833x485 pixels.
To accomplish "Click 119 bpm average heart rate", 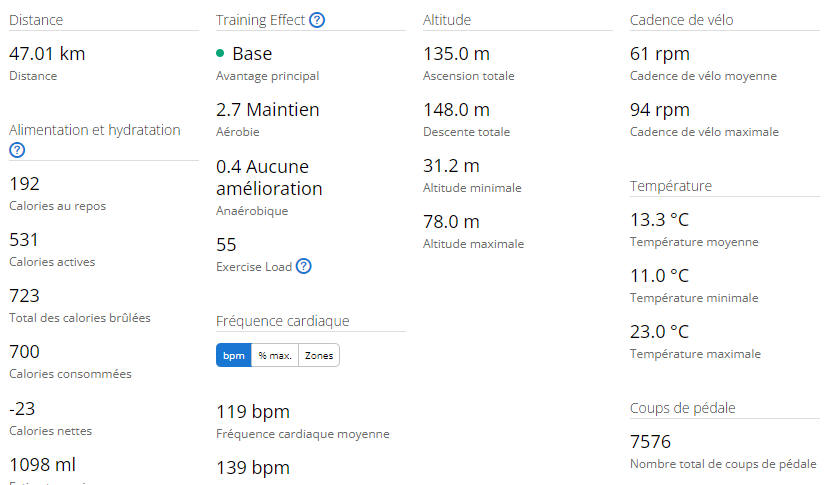I will (x=253, y=412).
